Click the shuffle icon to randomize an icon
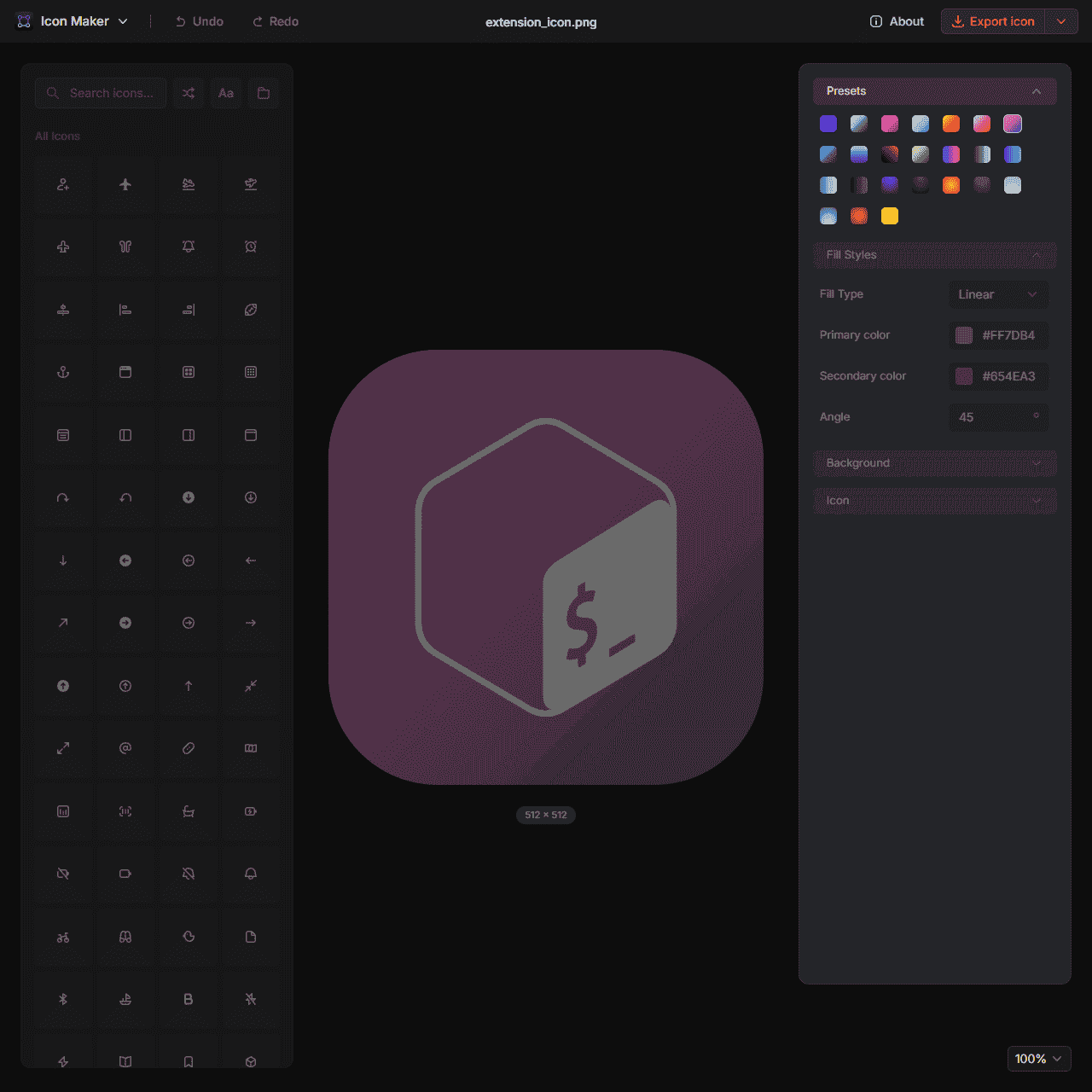This screenshot has height=1092, width=1092. tap(189, 93)
